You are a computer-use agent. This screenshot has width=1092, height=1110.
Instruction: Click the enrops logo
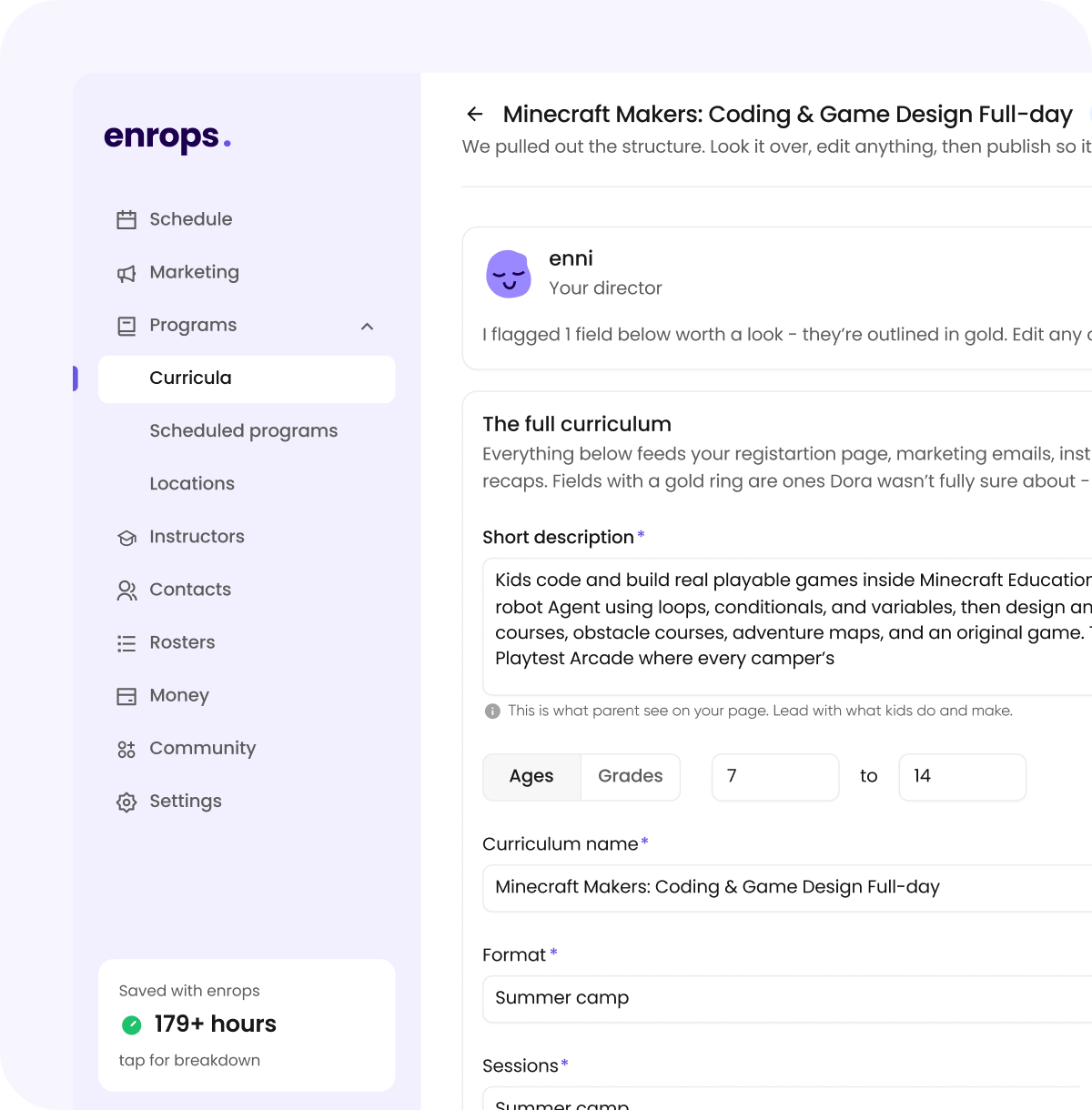(x=167, y=137)
